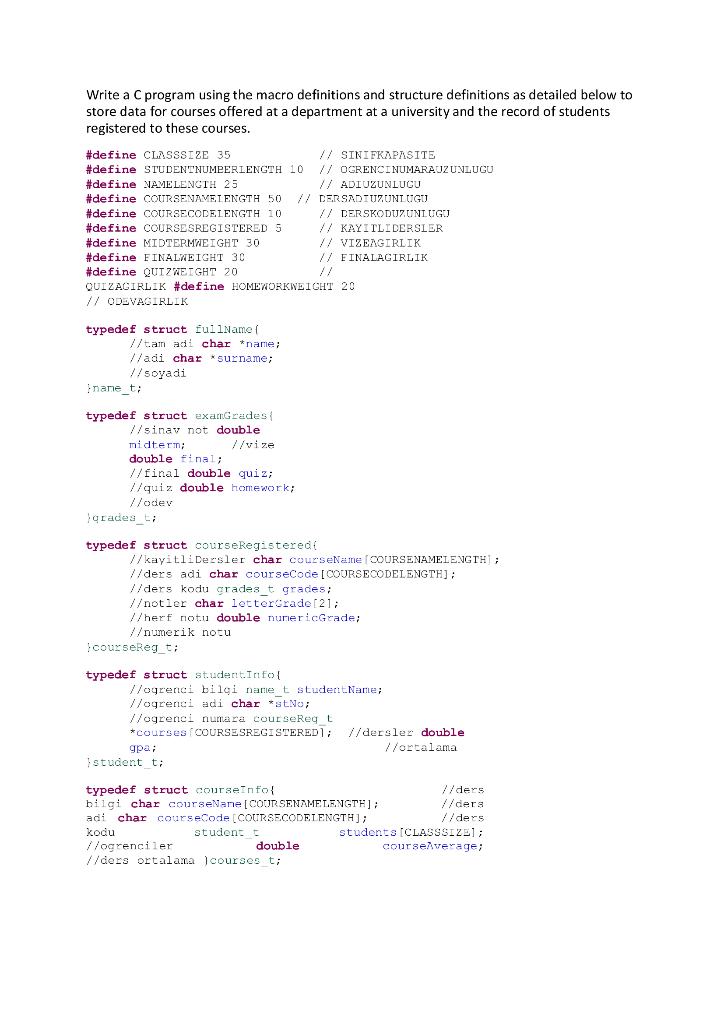Click the '// ODEVAGIRLIK' comment
Viewport: 724px width, 1024px height.
click(x=136, y=301)
